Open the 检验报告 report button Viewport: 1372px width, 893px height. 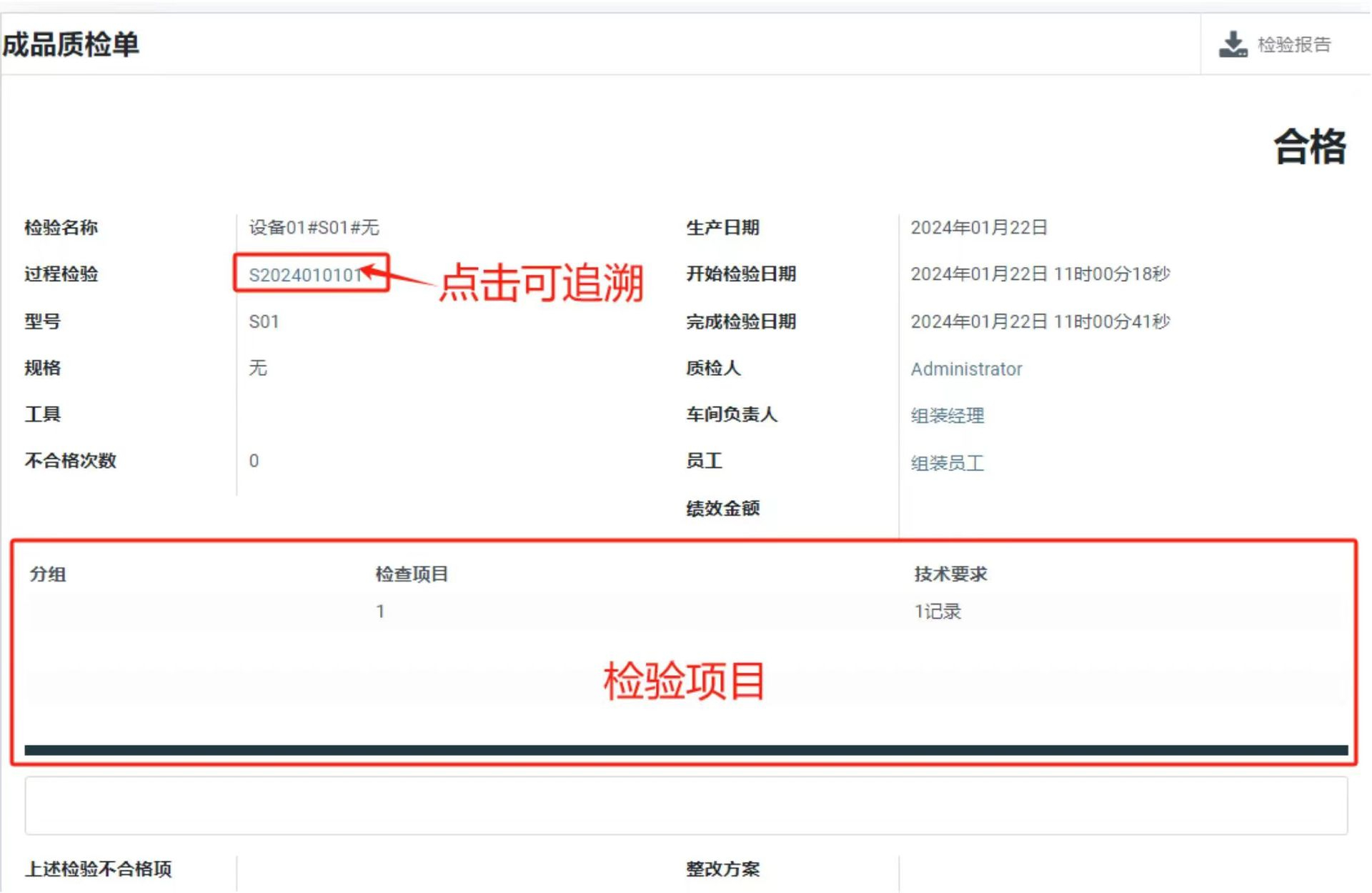1293,44
